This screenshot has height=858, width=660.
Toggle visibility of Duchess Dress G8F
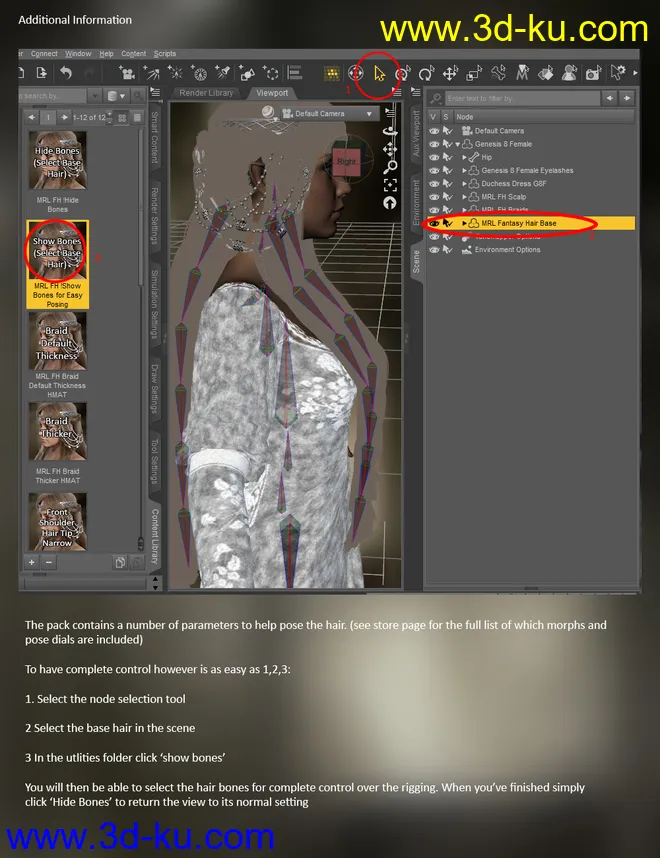(x=434, y=184)
